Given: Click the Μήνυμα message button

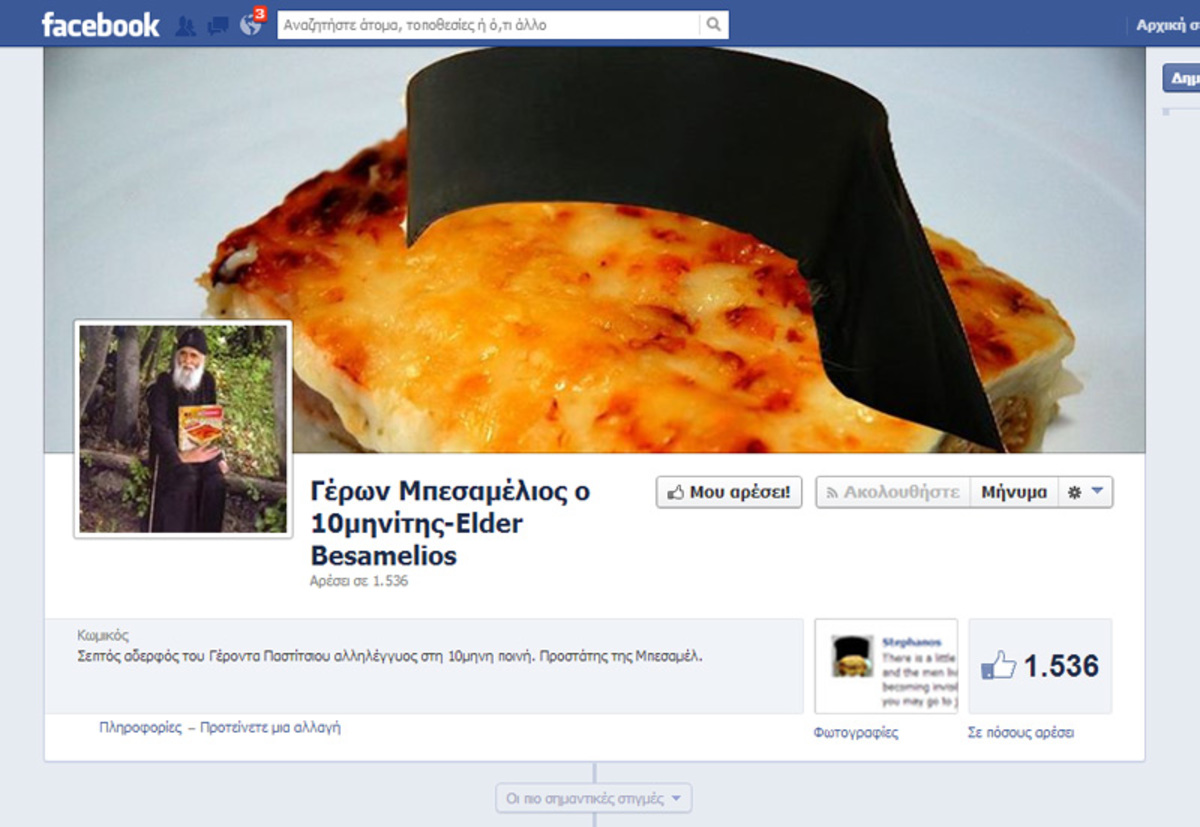Looking at the screenshot, I should pos(1014,492).
